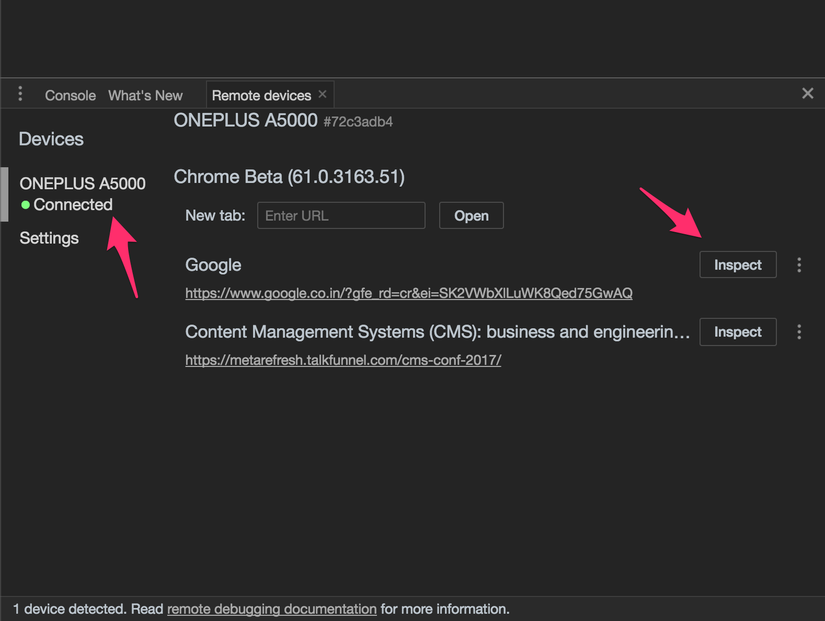Viewport: 825px width, 621px height.
Task: Open the drawer three-dot menu icon
Action: (x=20, y=94)
